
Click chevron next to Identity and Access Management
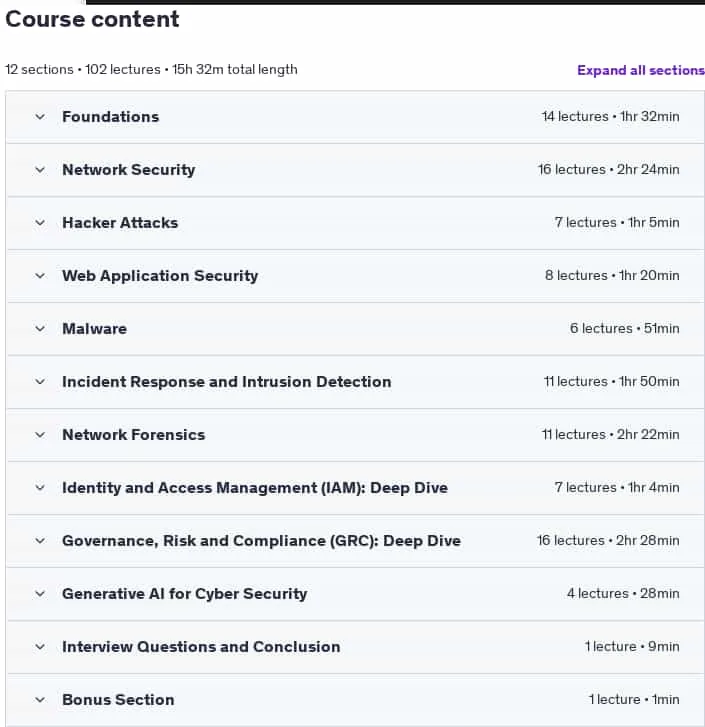40,488
